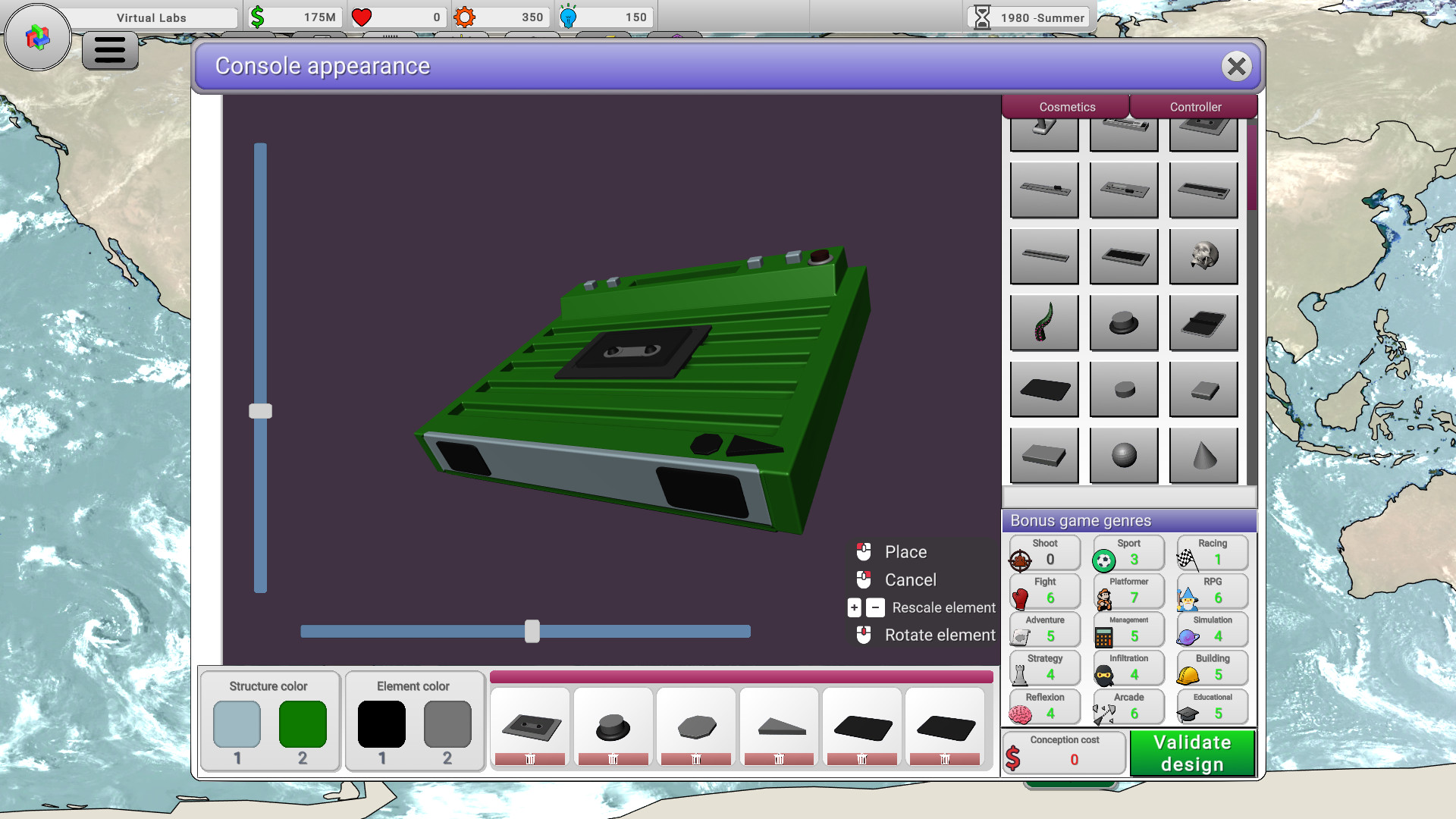
Task: Select the tentacle cosmetic element
Action: coord(1044,322)
